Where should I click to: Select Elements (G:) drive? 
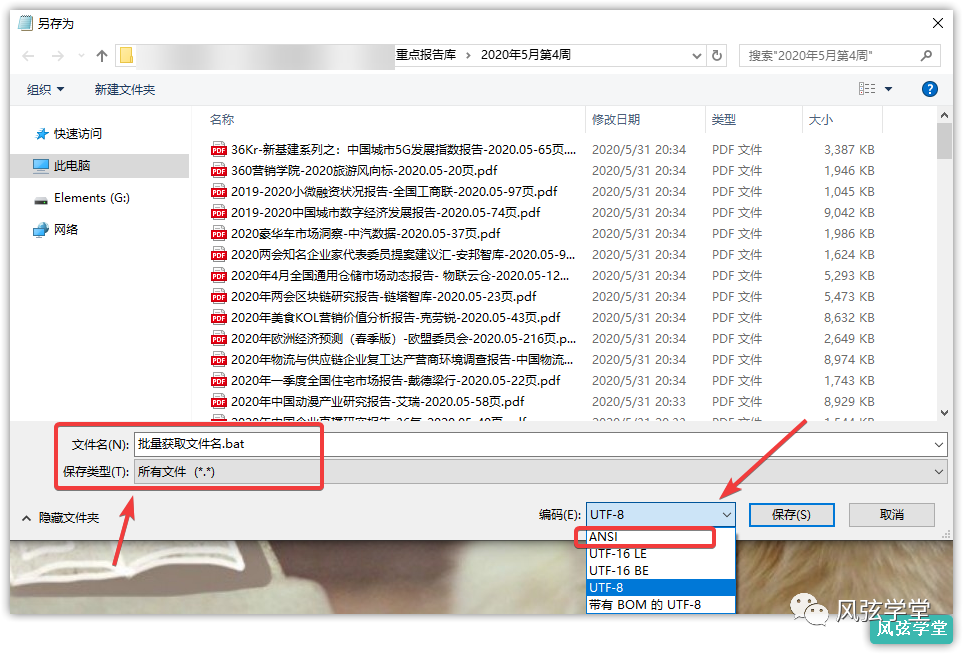(92, 198)
